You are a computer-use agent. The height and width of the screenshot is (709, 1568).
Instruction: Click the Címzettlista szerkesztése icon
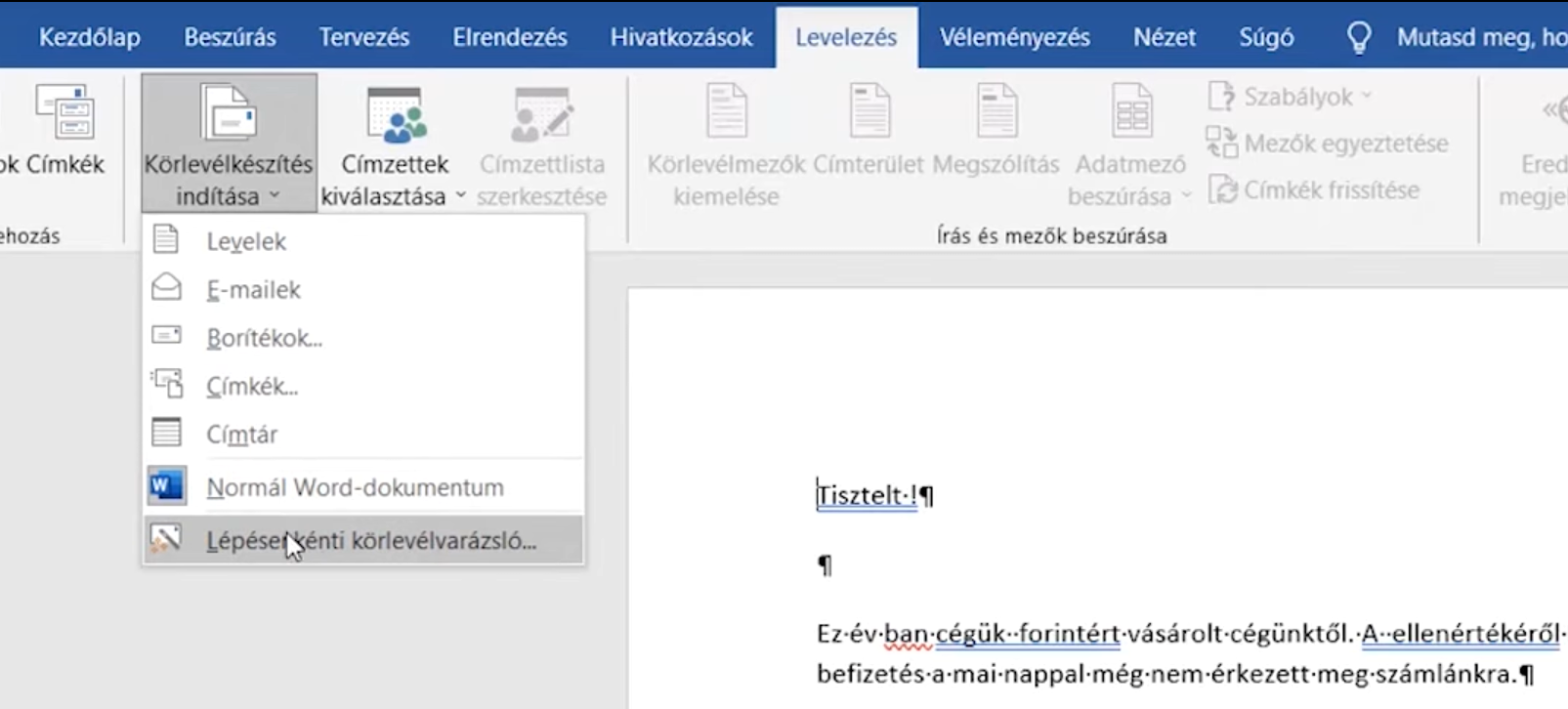(541, 115)
